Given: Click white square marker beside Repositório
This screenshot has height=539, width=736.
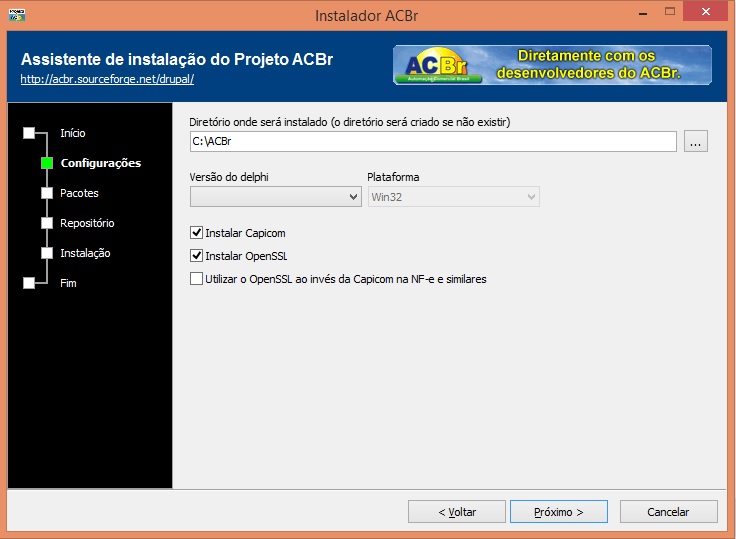Looking at the screenshot, I should pyautogui.click(x=47, y=223).
